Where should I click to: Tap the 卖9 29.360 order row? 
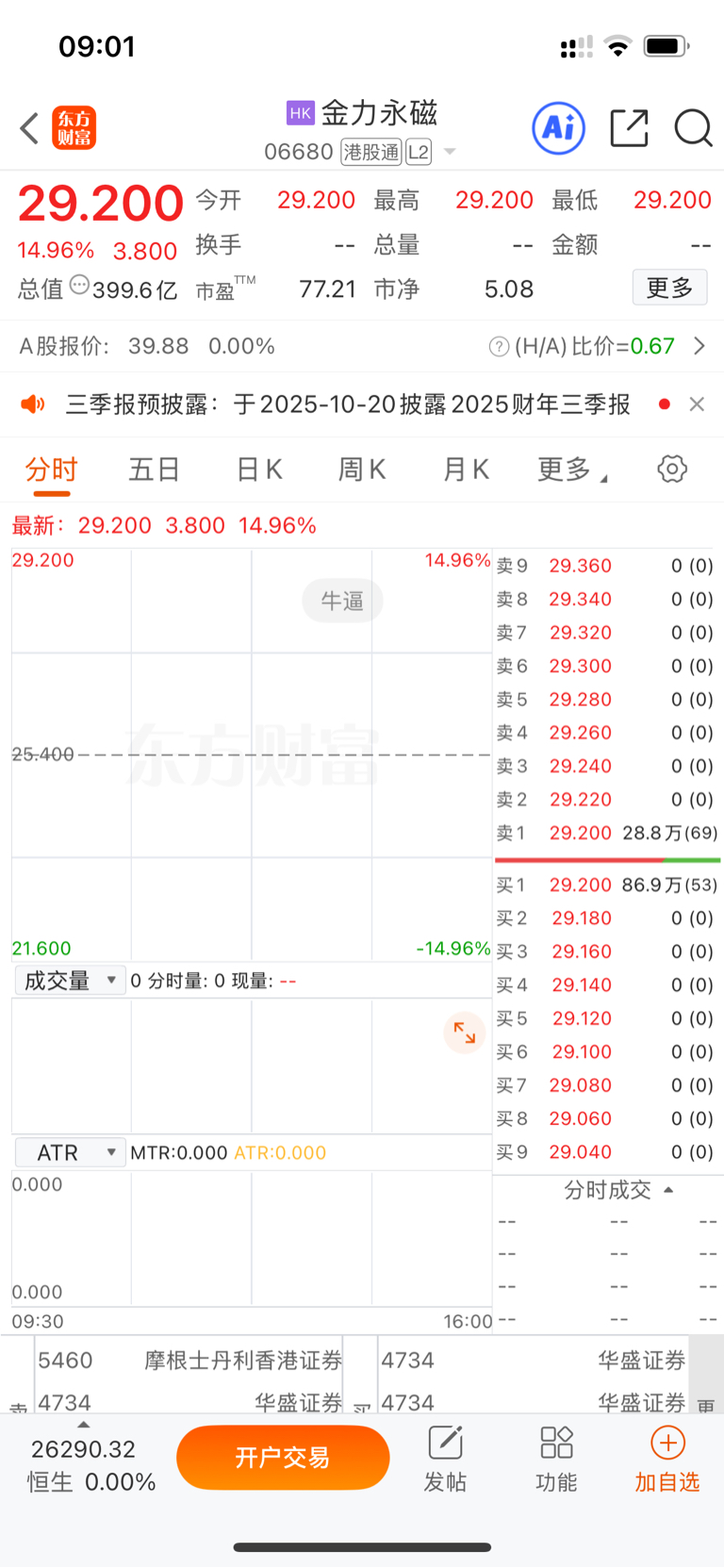point(605,566)
